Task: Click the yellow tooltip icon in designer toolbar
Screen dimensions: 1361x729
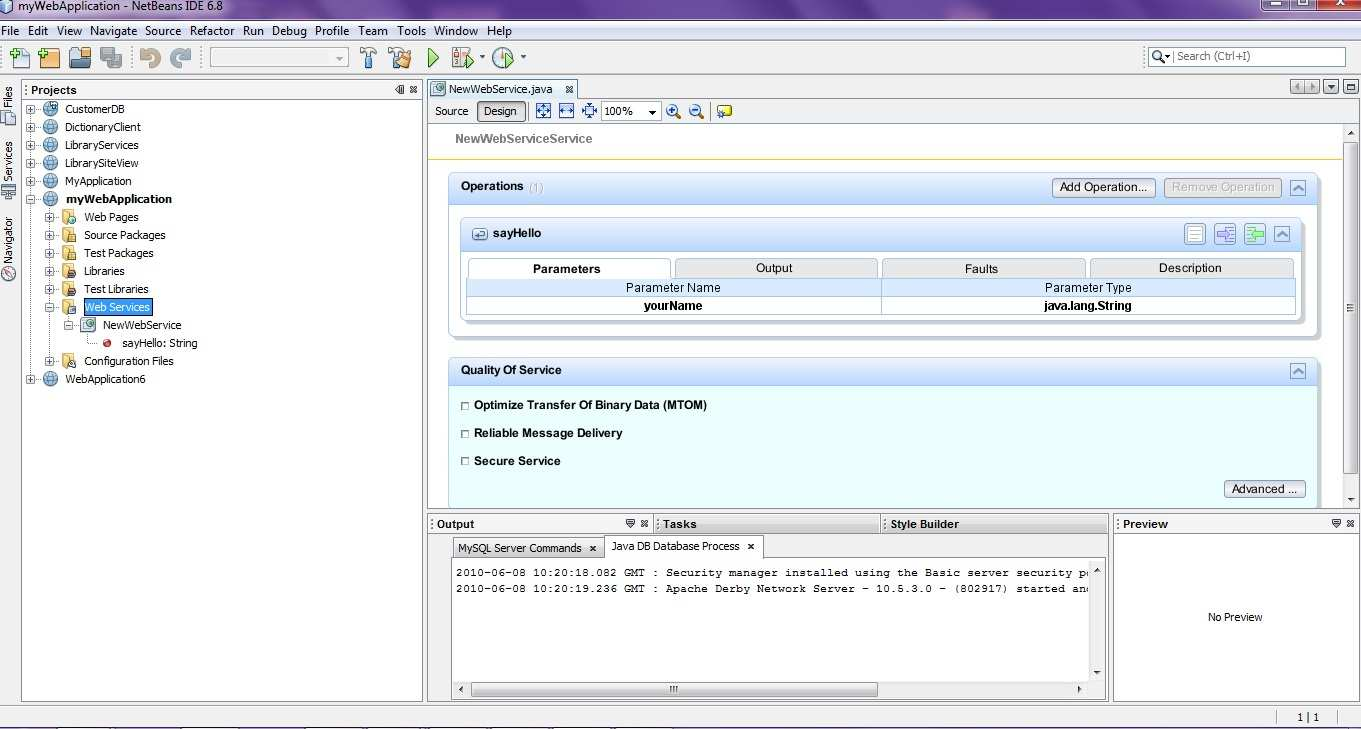Action: pos(725,111)
